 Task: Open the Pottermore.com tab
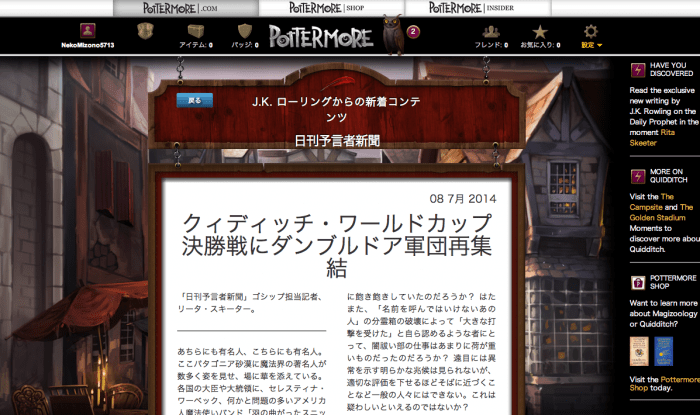[185, 8]
